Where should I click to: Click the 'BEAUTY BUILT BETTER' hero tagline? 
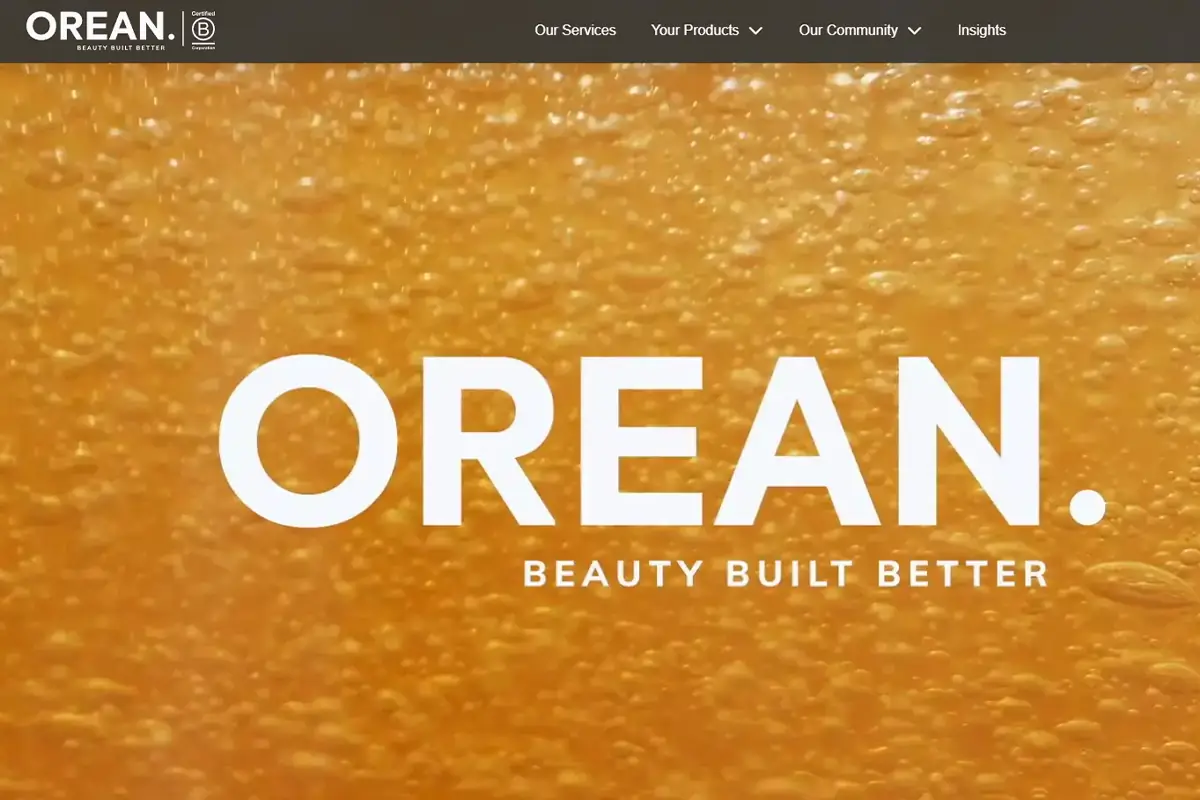click(786, 574)
